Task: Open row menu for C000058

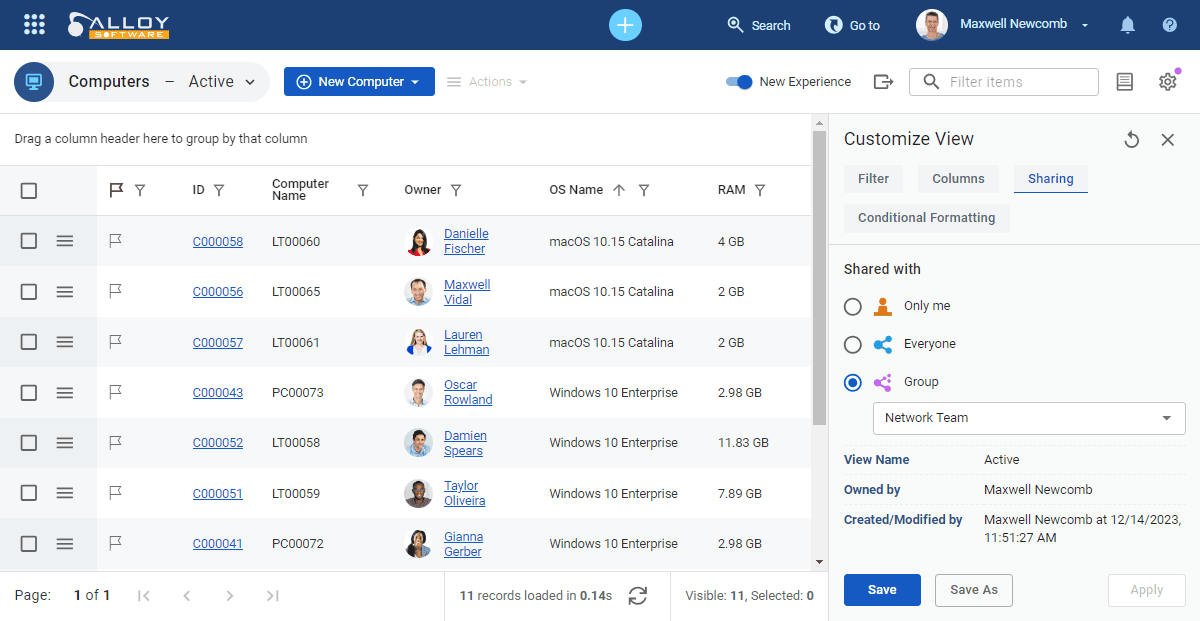Action: click(x=65, y=241)
